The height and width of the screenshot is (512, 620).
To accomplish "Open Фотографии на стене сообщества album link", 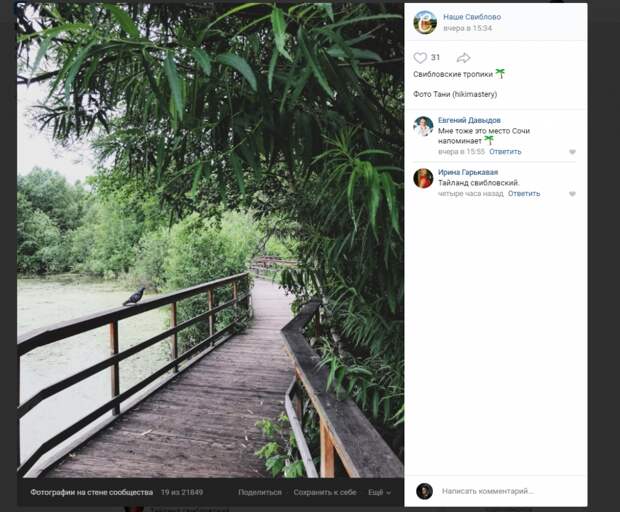I will (x=91, y=492).
